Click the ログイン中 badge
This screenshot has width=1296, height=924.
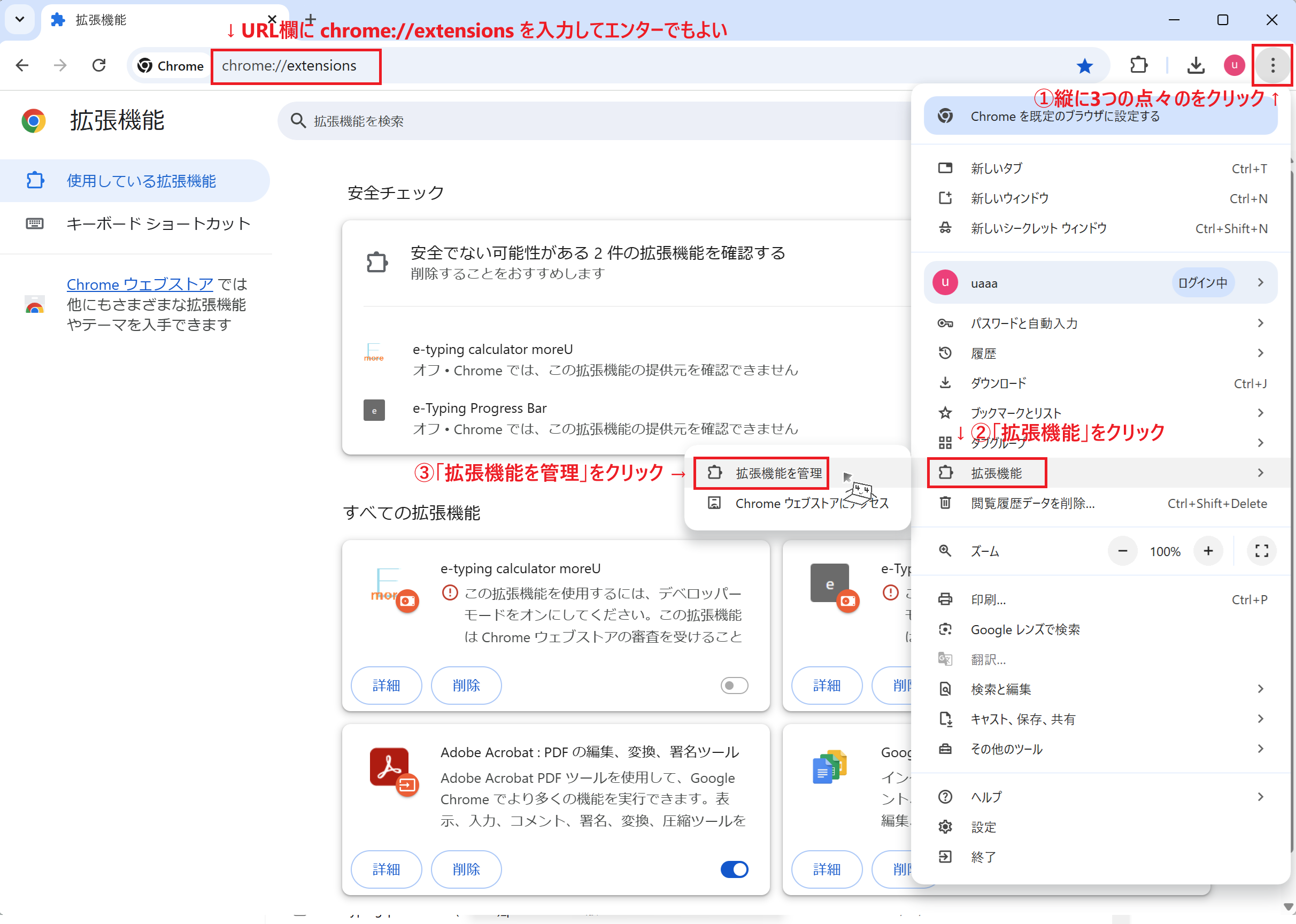tap(1202, 283)
